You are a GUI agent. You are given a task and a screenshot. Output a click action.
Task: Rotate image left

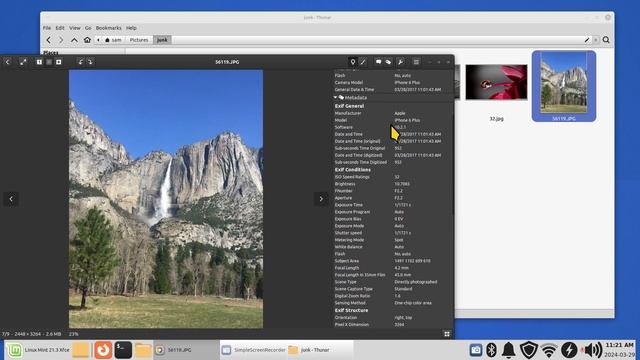click(x=80, y=62)
